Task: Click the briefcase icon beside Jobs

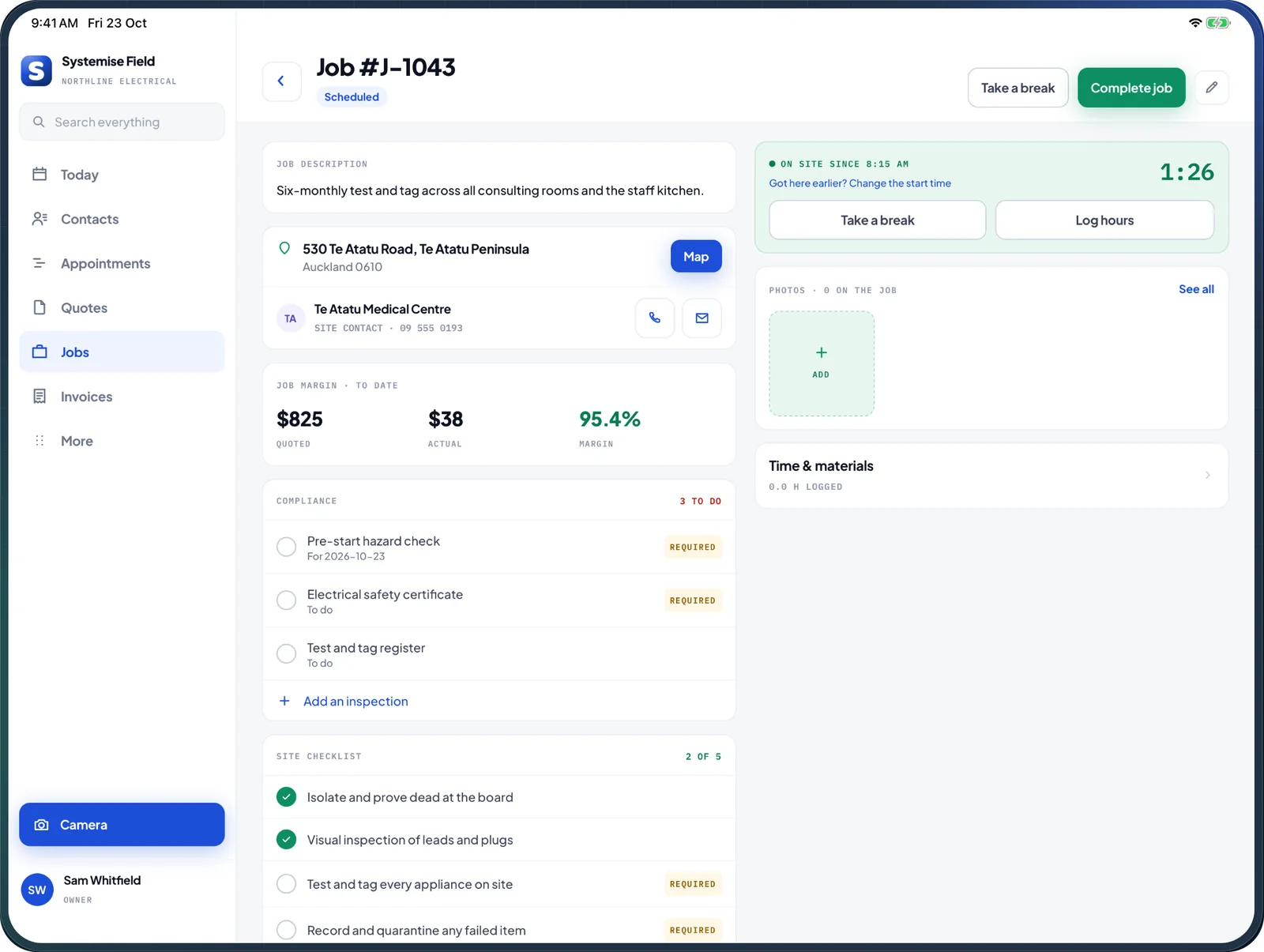Action: click(x=39, y=352)
